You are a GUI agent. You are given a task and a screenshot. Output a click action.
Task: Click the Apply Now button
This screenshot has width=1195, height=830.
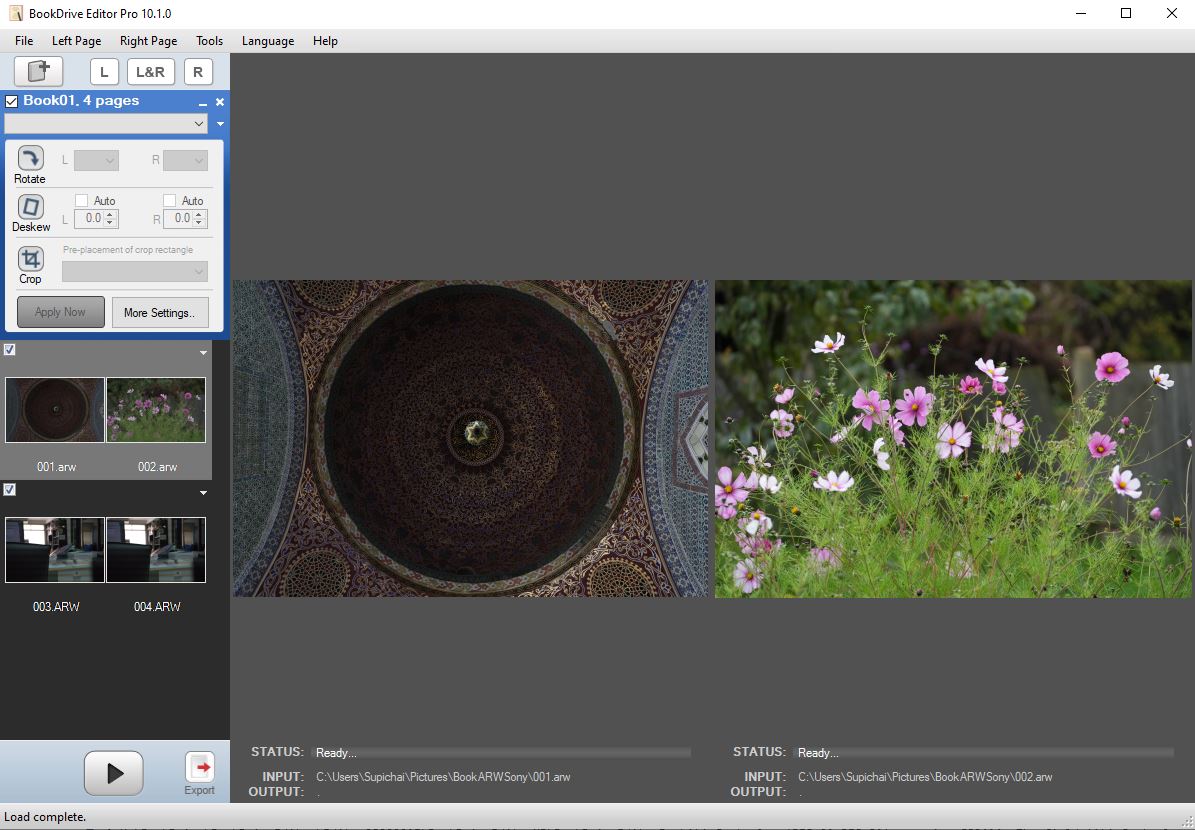point(61,312)
